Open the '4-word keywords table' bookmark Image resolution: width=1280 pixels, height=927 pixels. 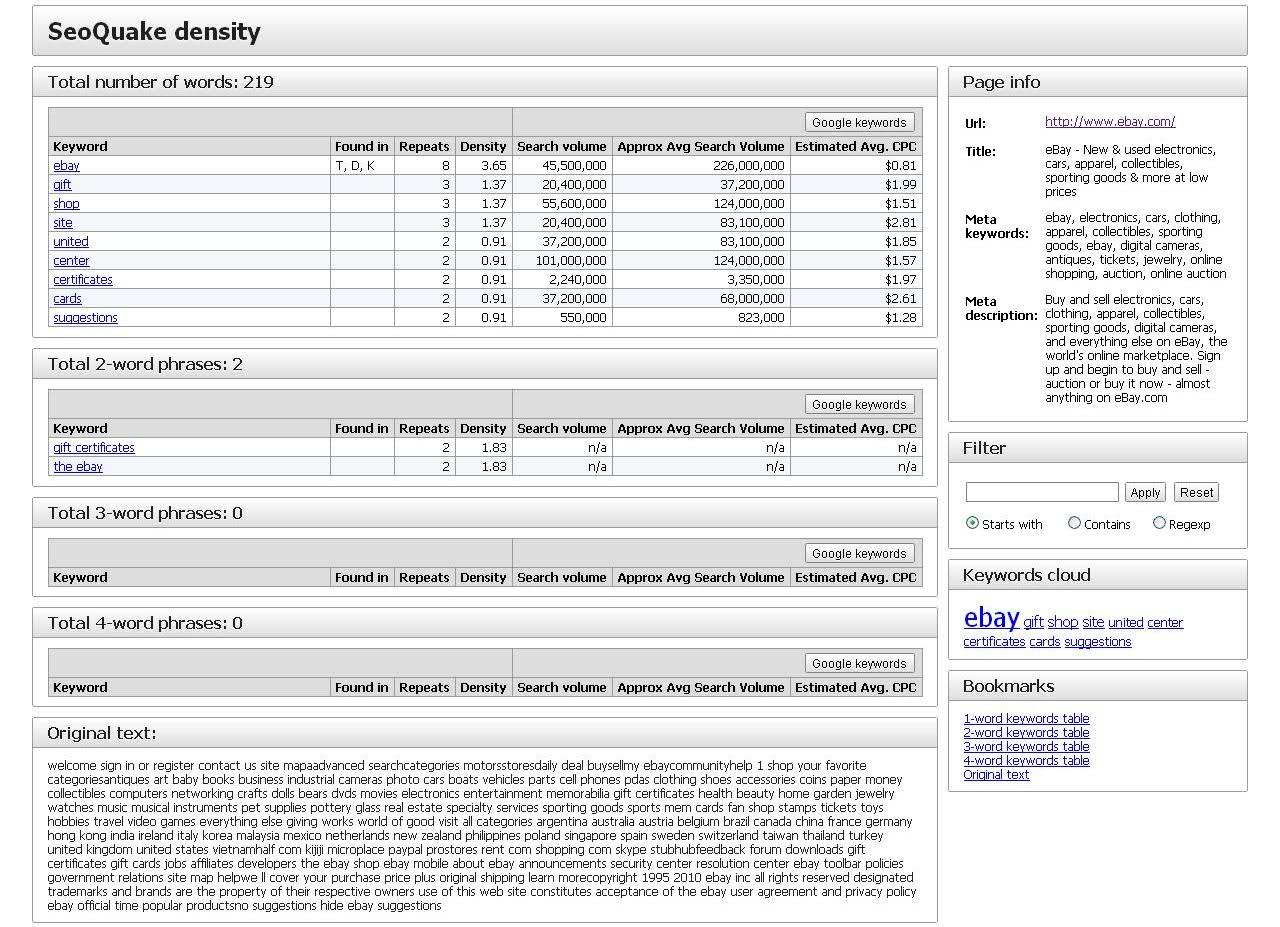click(1026, 761)
